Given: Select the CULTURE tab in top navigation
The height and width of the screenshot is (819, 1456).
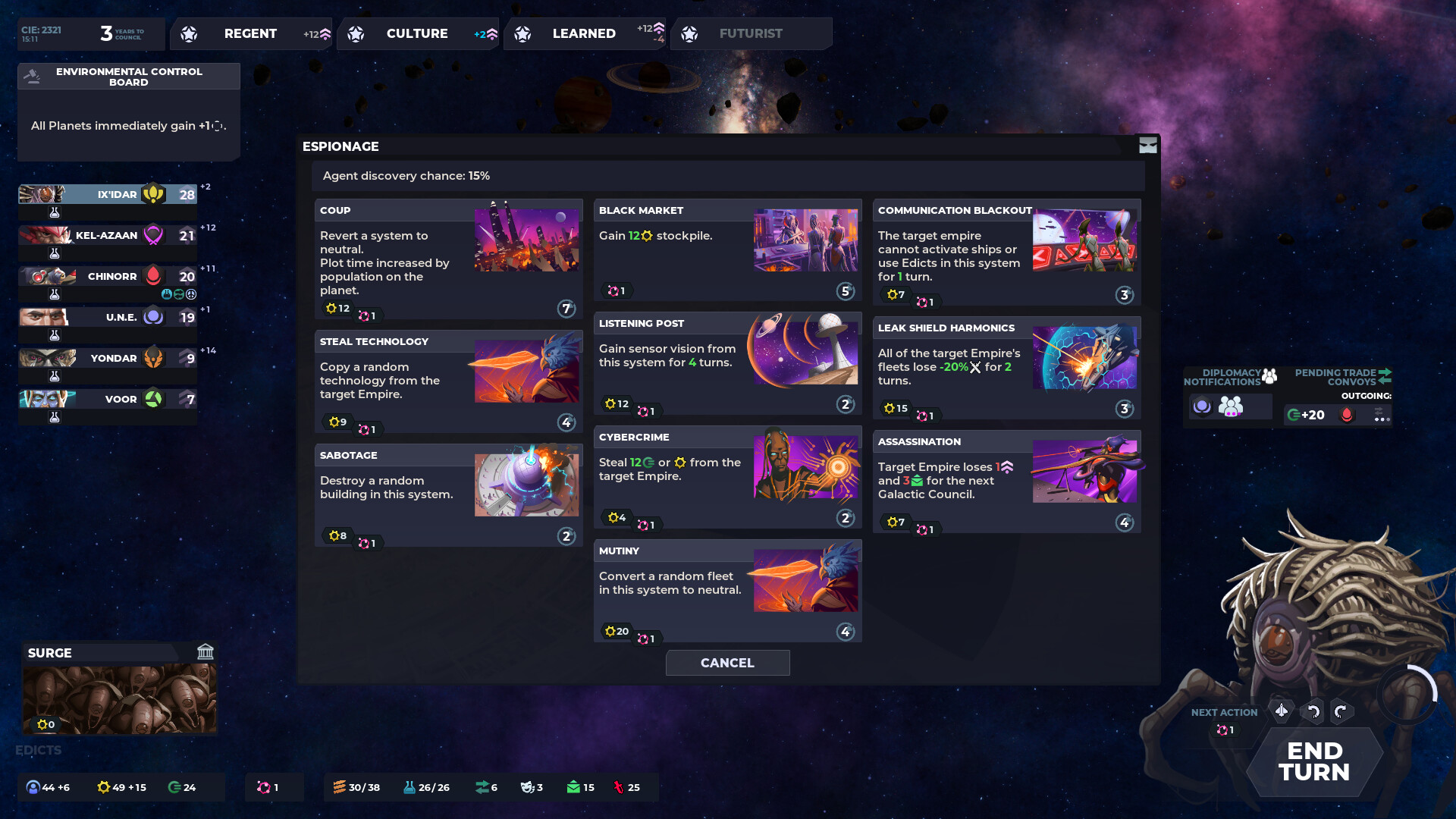Looking at the screenshot, I should pyautogui.click(x=417, y=33).
